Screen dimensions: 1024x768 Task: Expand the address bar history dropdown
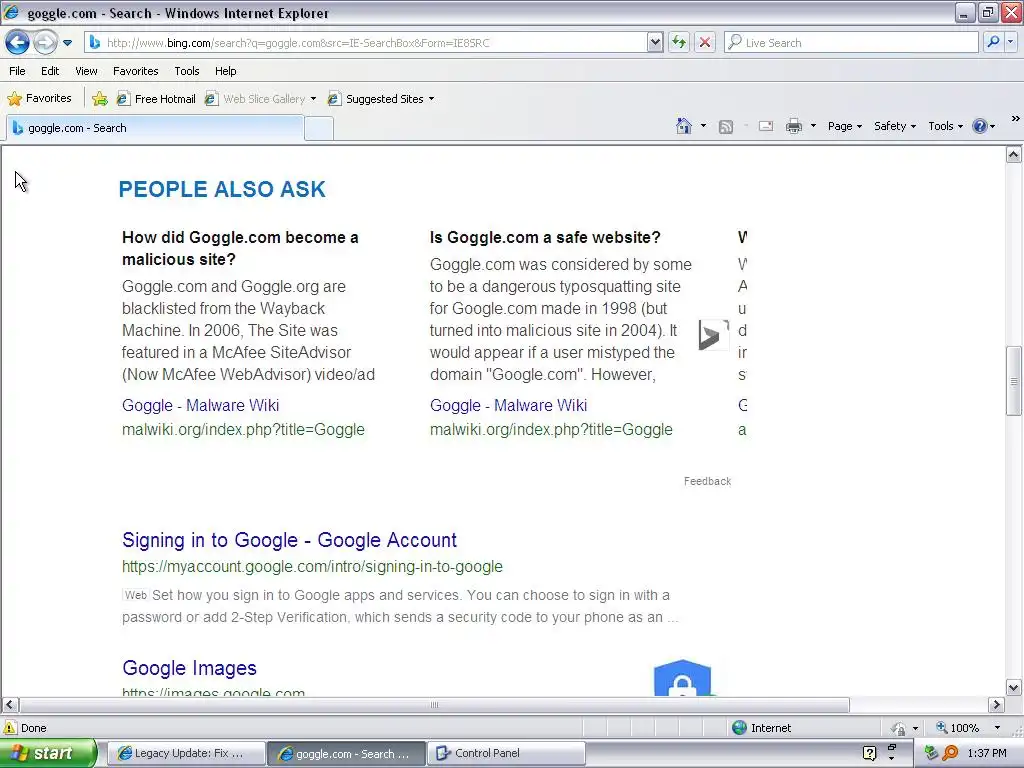[x=655, y=42]
